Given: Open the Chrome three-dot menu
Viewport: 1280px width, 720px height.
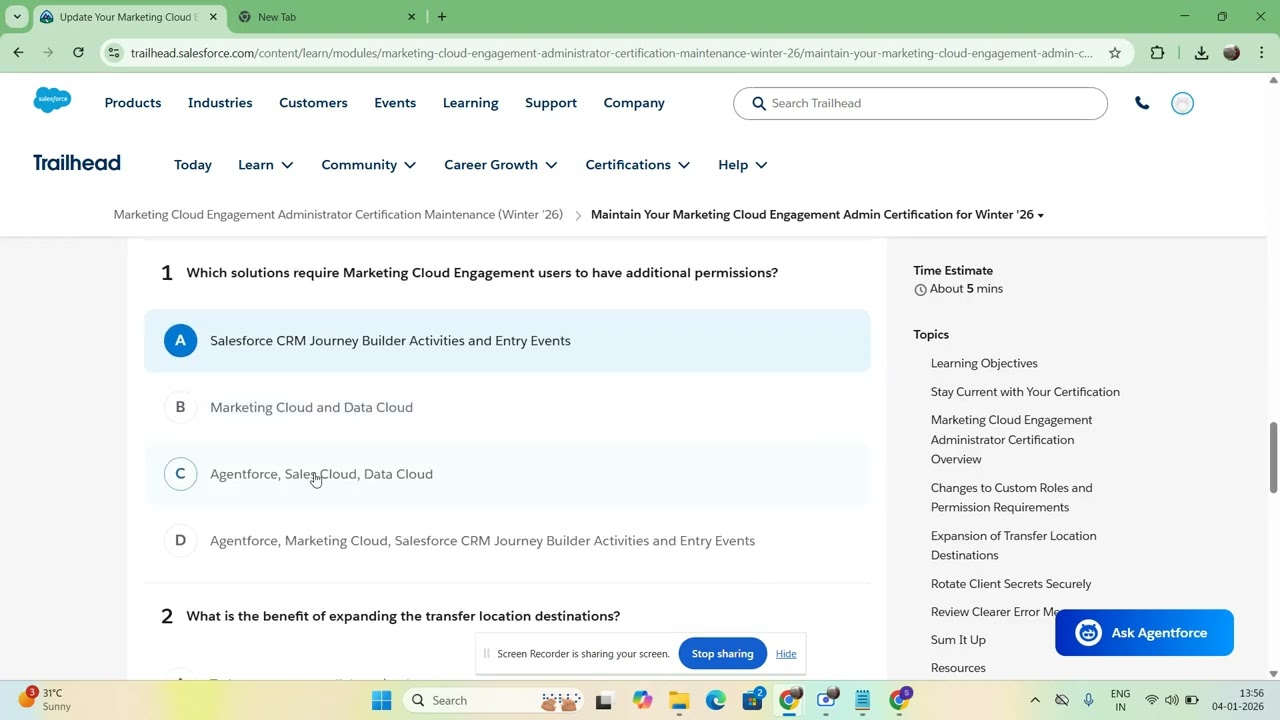Looking at the screenshot, I should tap(1262, 53).
